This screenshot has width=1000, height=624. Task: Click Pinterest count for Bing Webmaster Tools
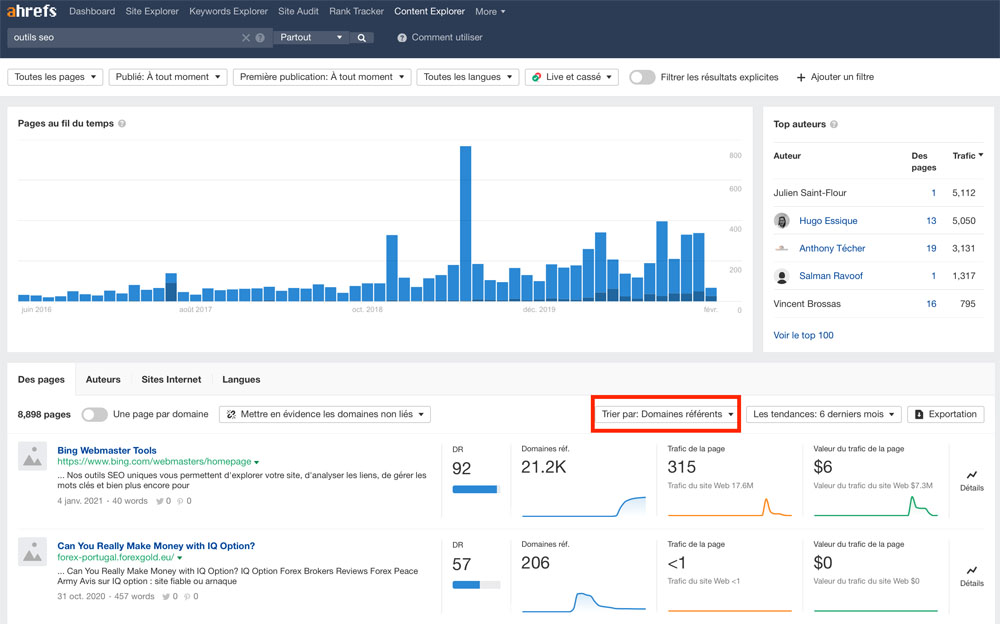tap(184, 501)
